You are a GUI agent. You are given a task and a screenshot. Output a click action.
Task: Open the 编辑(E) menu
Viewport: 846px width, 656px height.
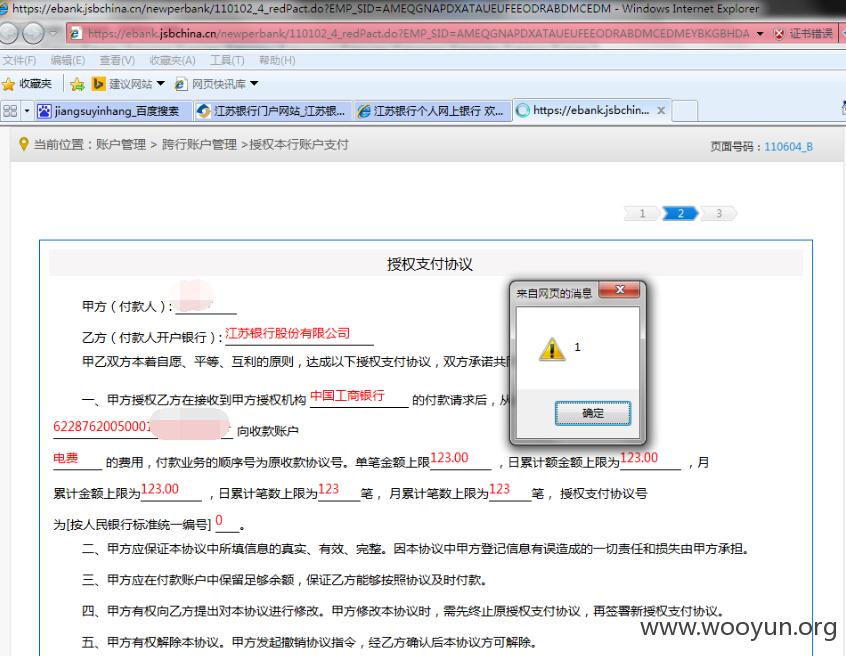(x=67, y=60)
